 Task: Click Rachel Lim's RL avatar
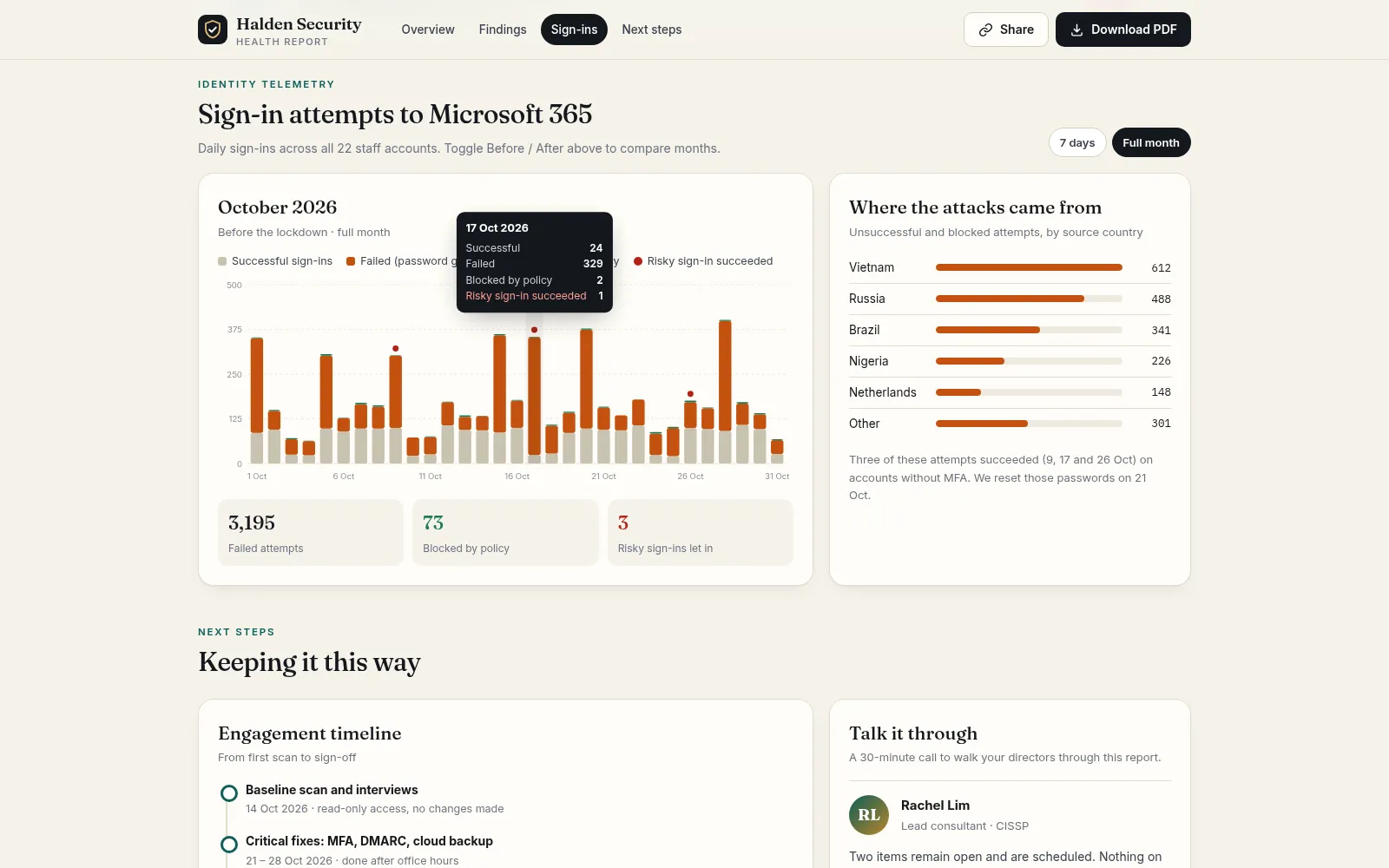point(869,815)
